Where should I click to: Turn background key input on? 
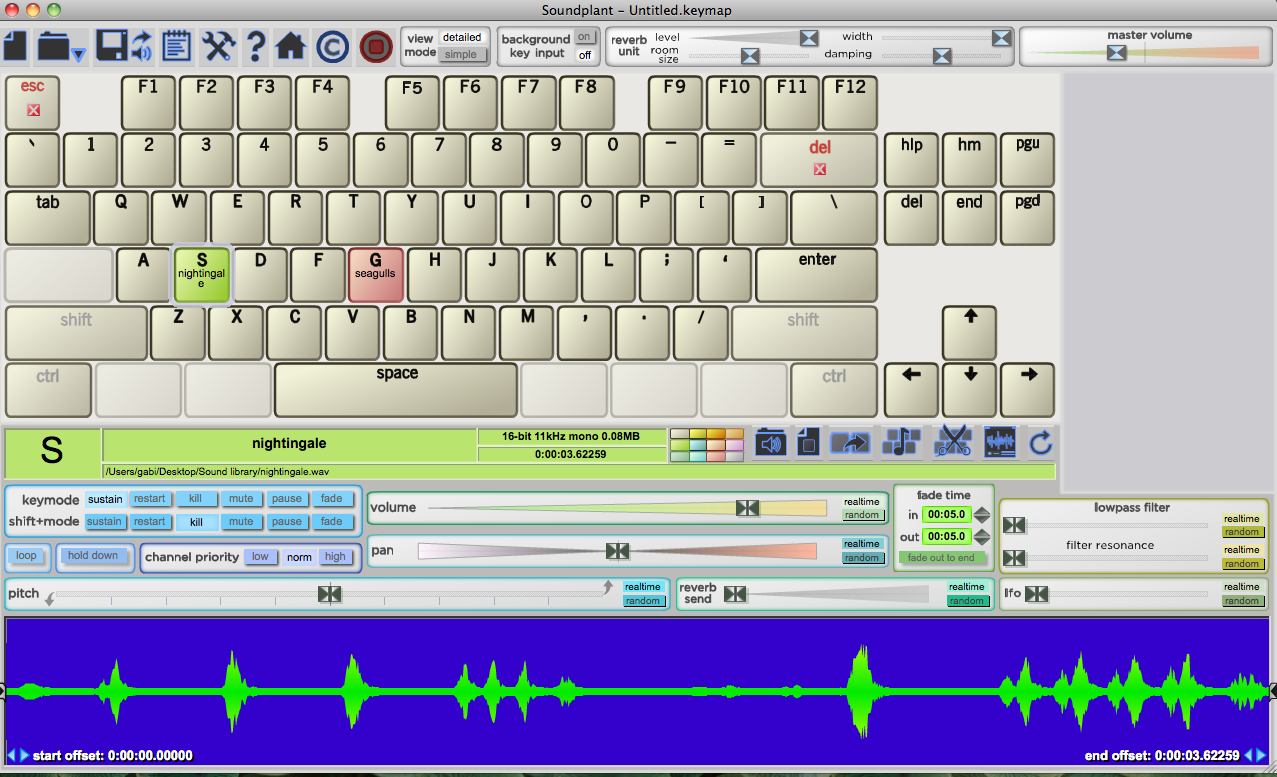click(x=584, y=37)
